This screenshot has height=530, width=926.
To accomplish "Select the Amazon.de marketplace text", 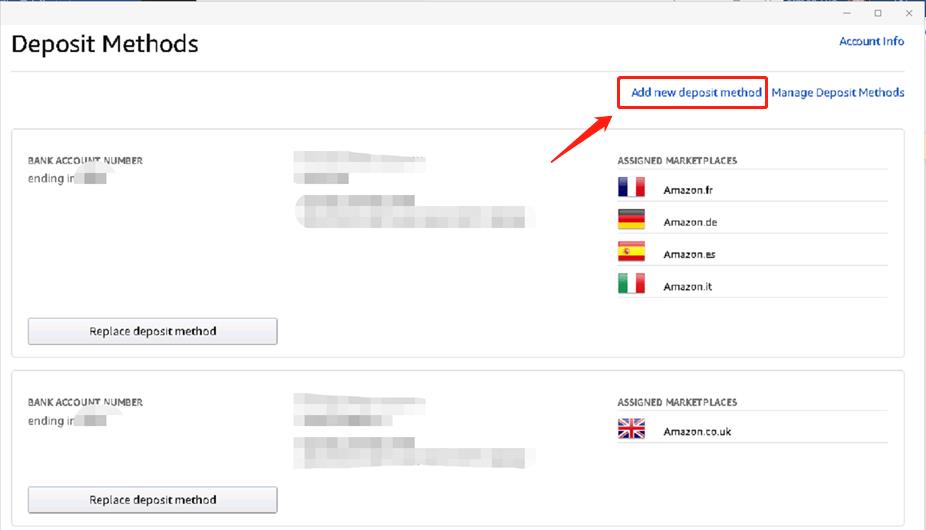I will coord(690,222).
